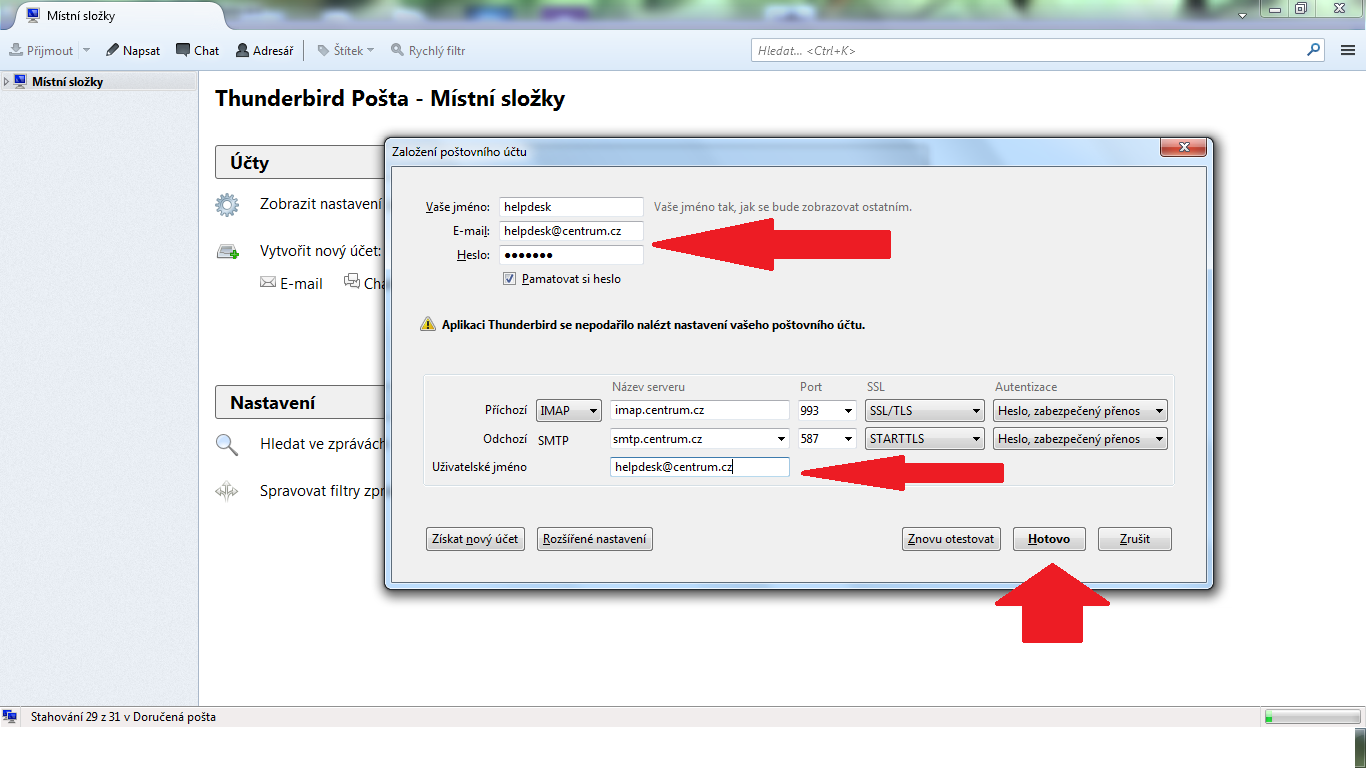Image resolution: width=1366 pixels, height=768 pixels.
Task: Open Spravovat filtry zpráv link
Action: [321, 491]
